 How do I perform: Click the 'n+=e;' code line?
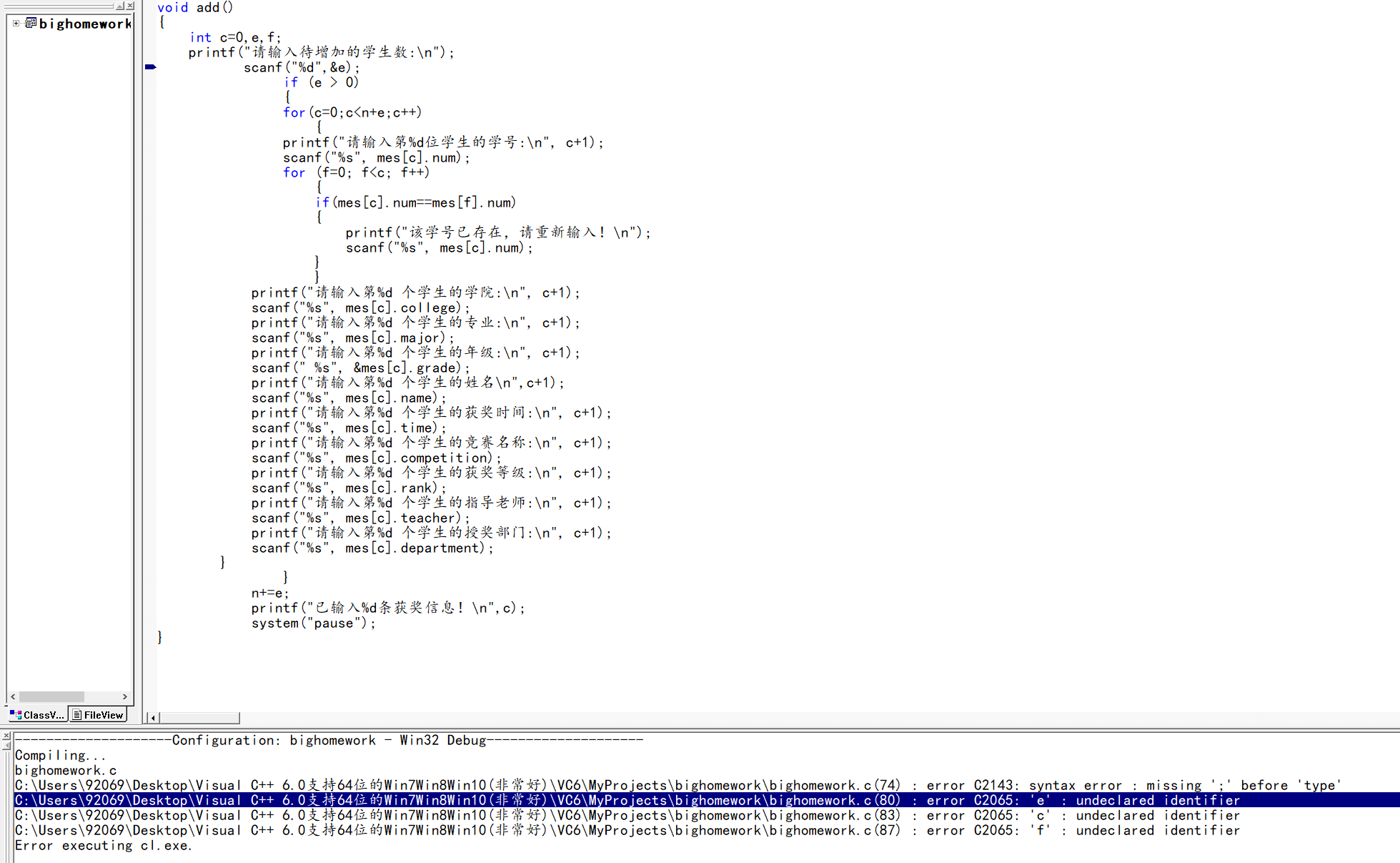[x=270, y=593]
